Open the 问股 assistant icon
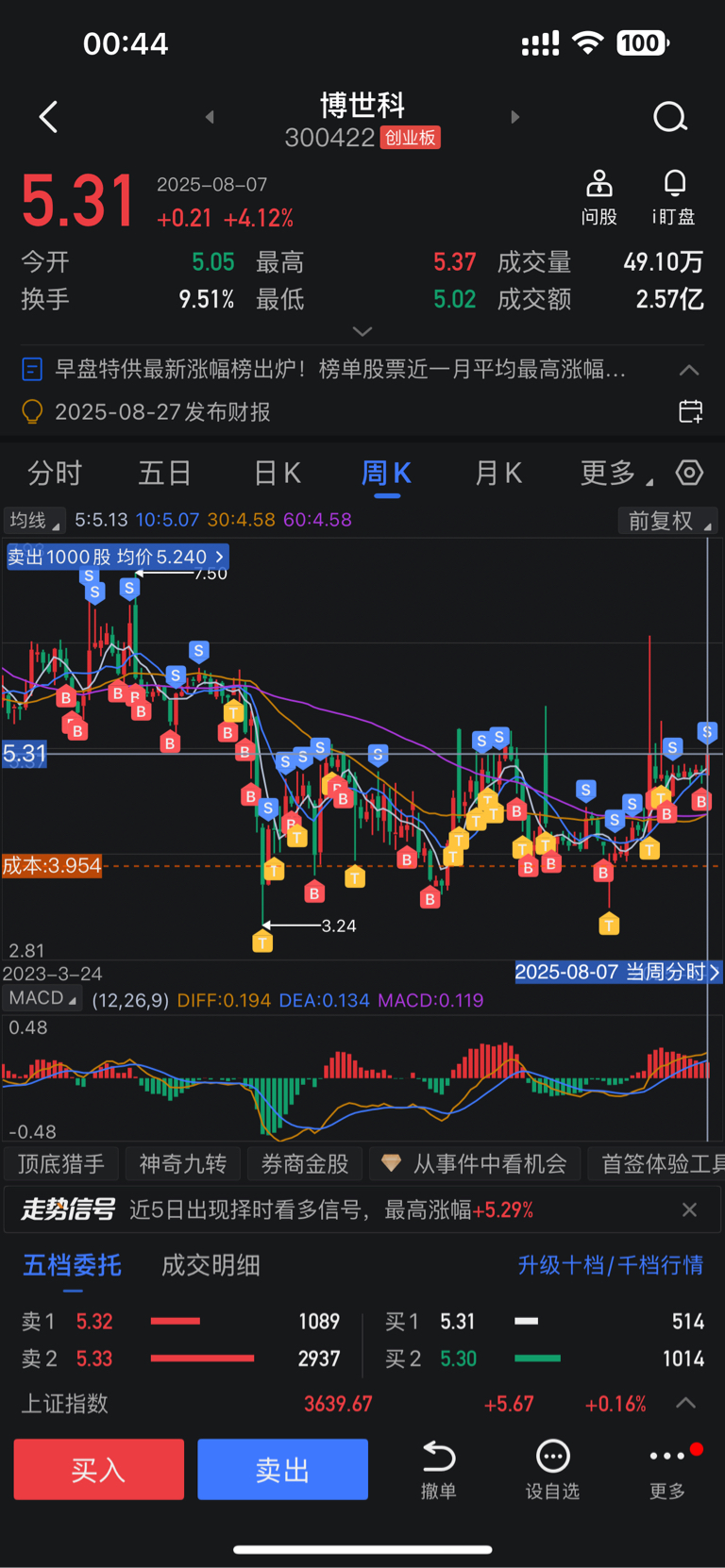The width and height of the screenshot is (725, 1568). pos(599,198)
